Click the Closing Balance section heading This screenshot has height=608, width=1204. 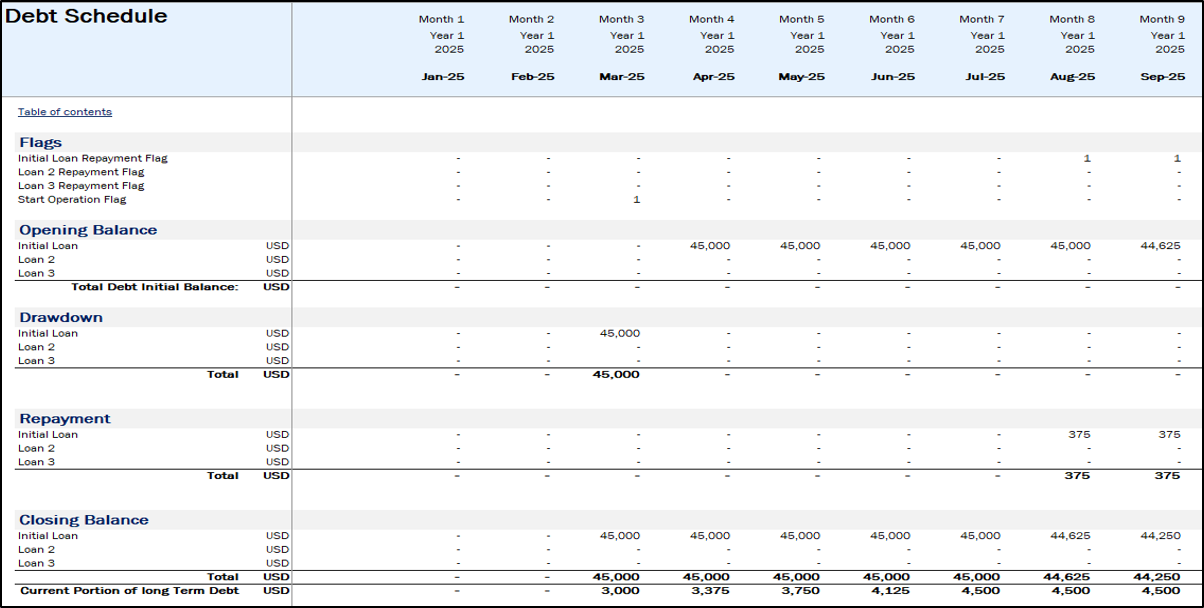pos(84,520)
